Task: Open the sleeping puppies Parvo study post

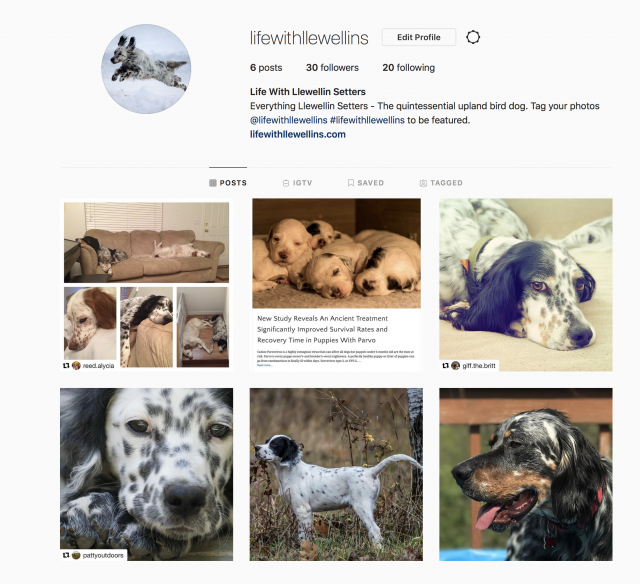Action: click(x=336, y=285)
